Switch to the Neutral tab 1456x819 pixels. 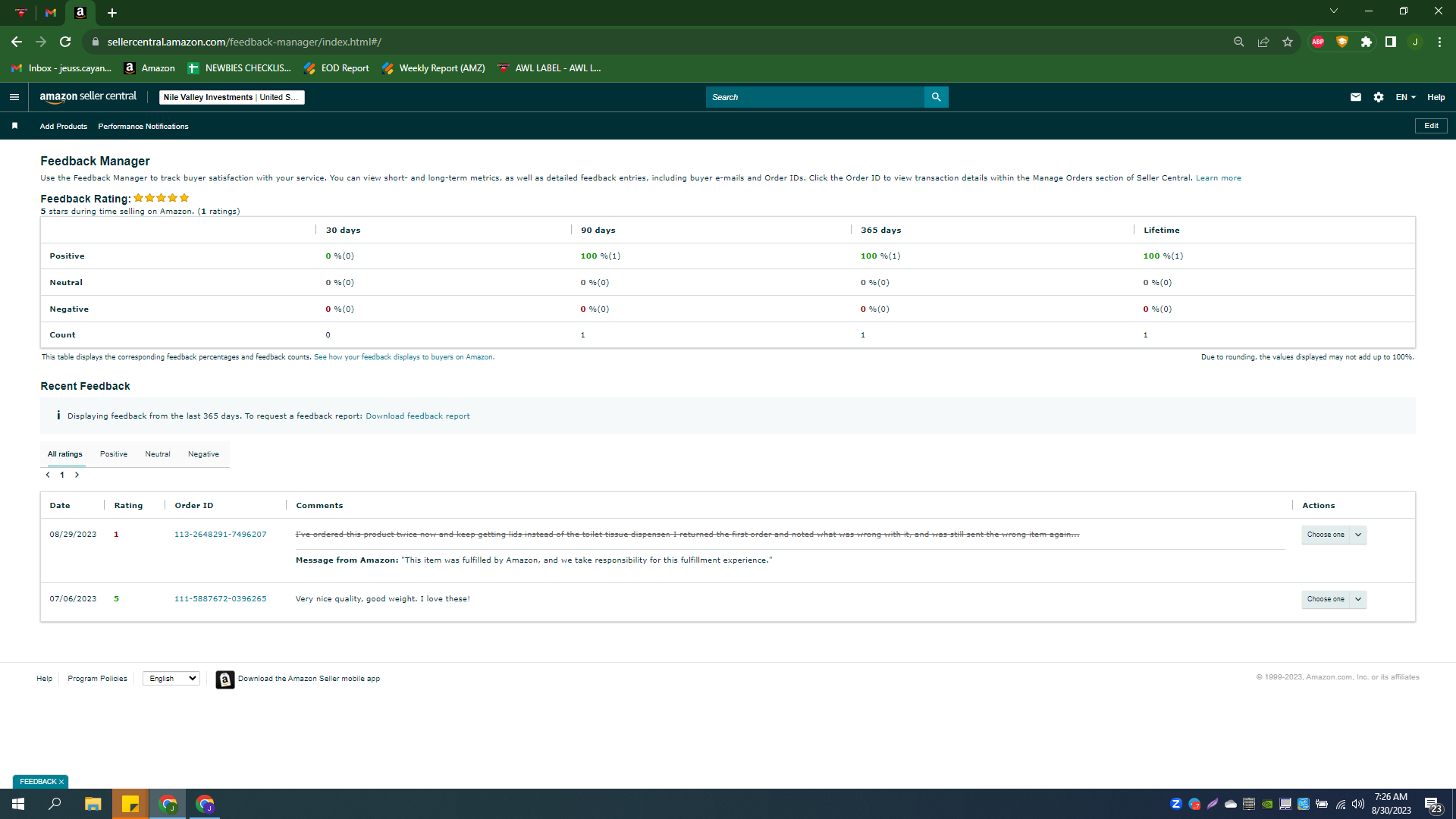[x=158, y=454]
